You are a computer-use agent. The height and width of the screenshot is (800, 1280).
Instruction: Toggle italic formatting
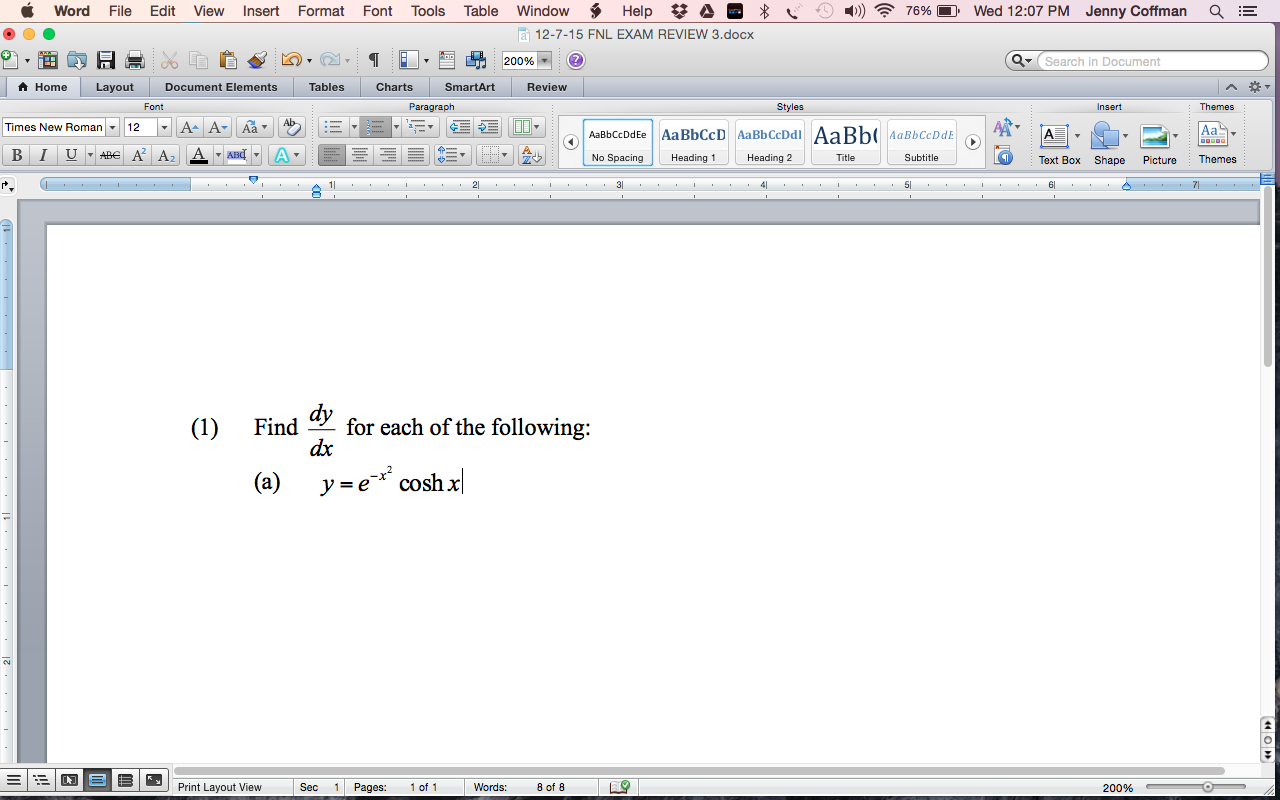tap(44, 155)
